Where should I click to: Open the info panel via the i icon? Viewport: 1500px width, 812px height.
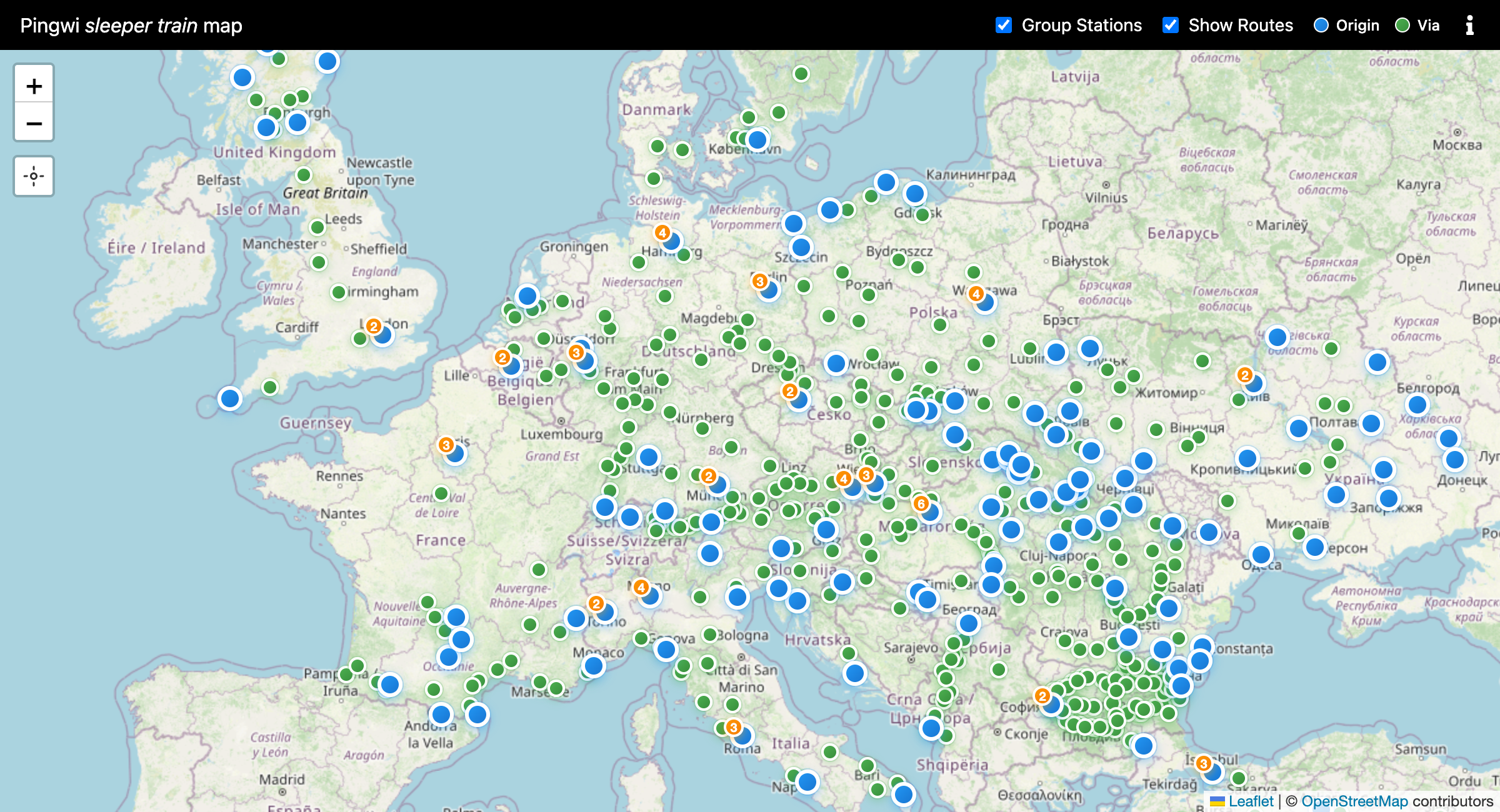coord(1469,25)
